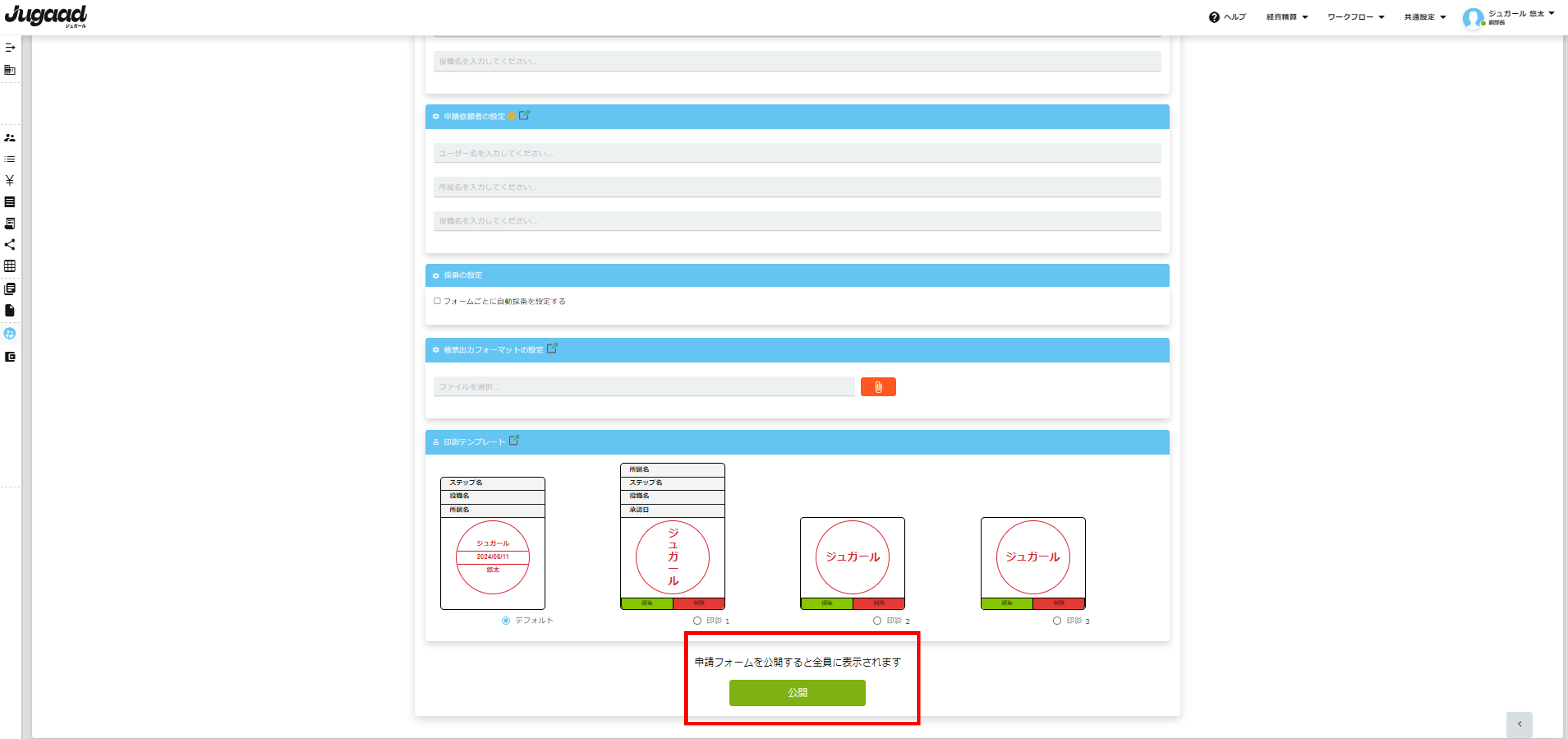Enable フォームごとに自動採番を設定する checkbox

point(437,301)
